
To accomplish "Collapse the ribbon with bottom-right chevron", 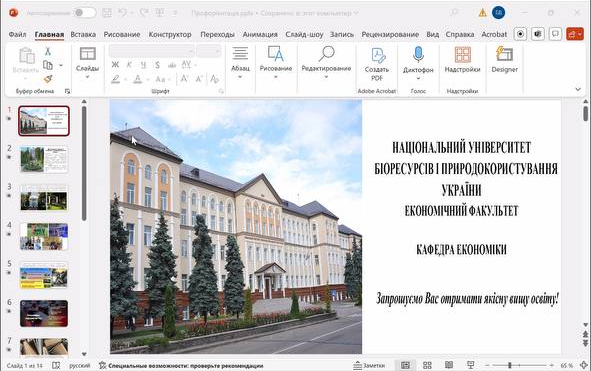I will coord(578,89).
